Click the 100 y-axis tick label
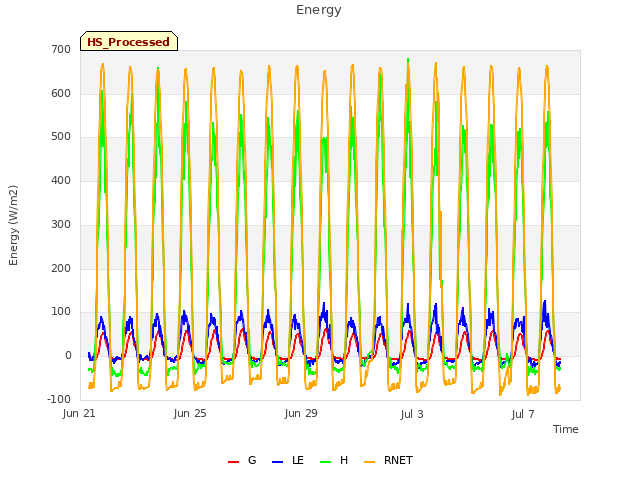640x480 pixels. pyautogui.click(x=61, y=312)
